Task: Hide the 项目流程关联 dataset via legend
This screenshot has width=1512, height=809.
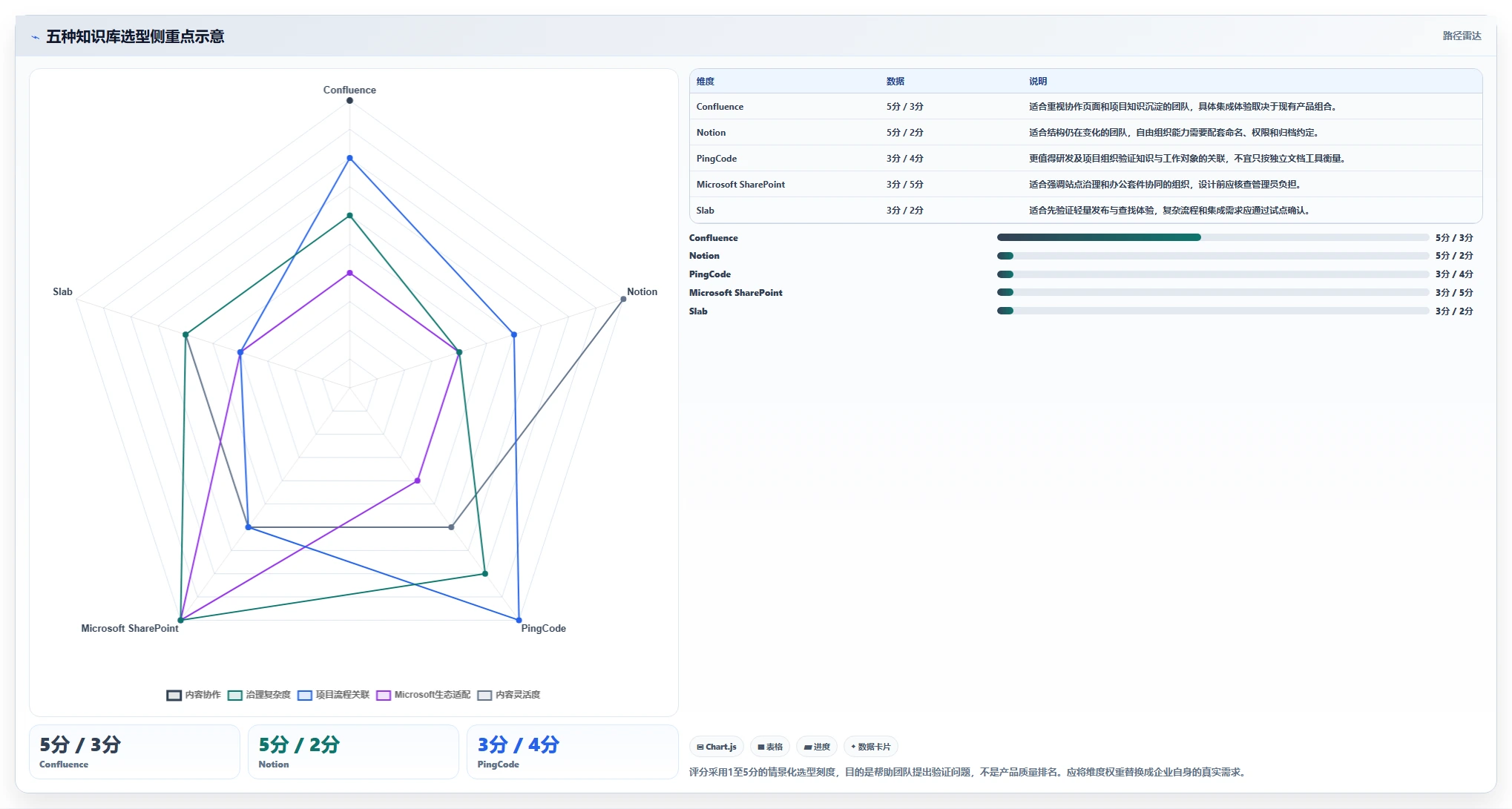Action: (x=333, y=695)
